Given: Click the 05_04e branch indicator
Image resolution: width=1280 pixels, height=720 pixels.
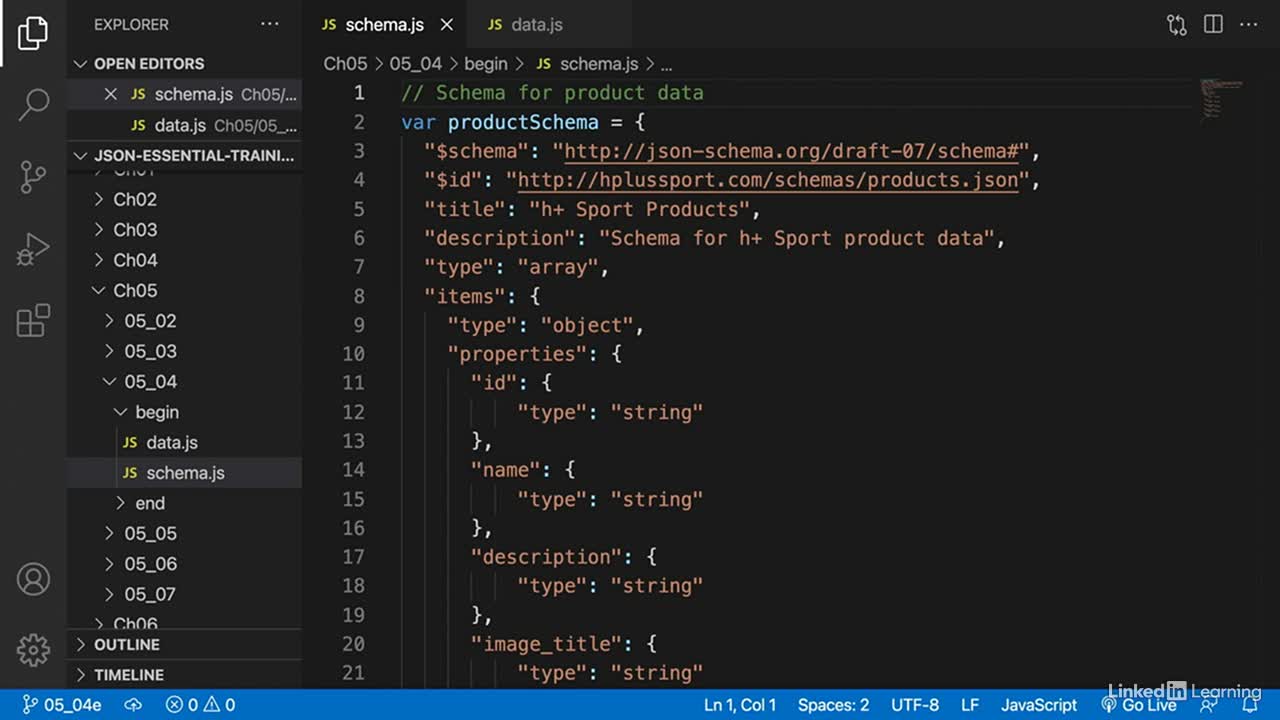Looking at the screenshot, I should pyautogui.click(x=62, y=705).
